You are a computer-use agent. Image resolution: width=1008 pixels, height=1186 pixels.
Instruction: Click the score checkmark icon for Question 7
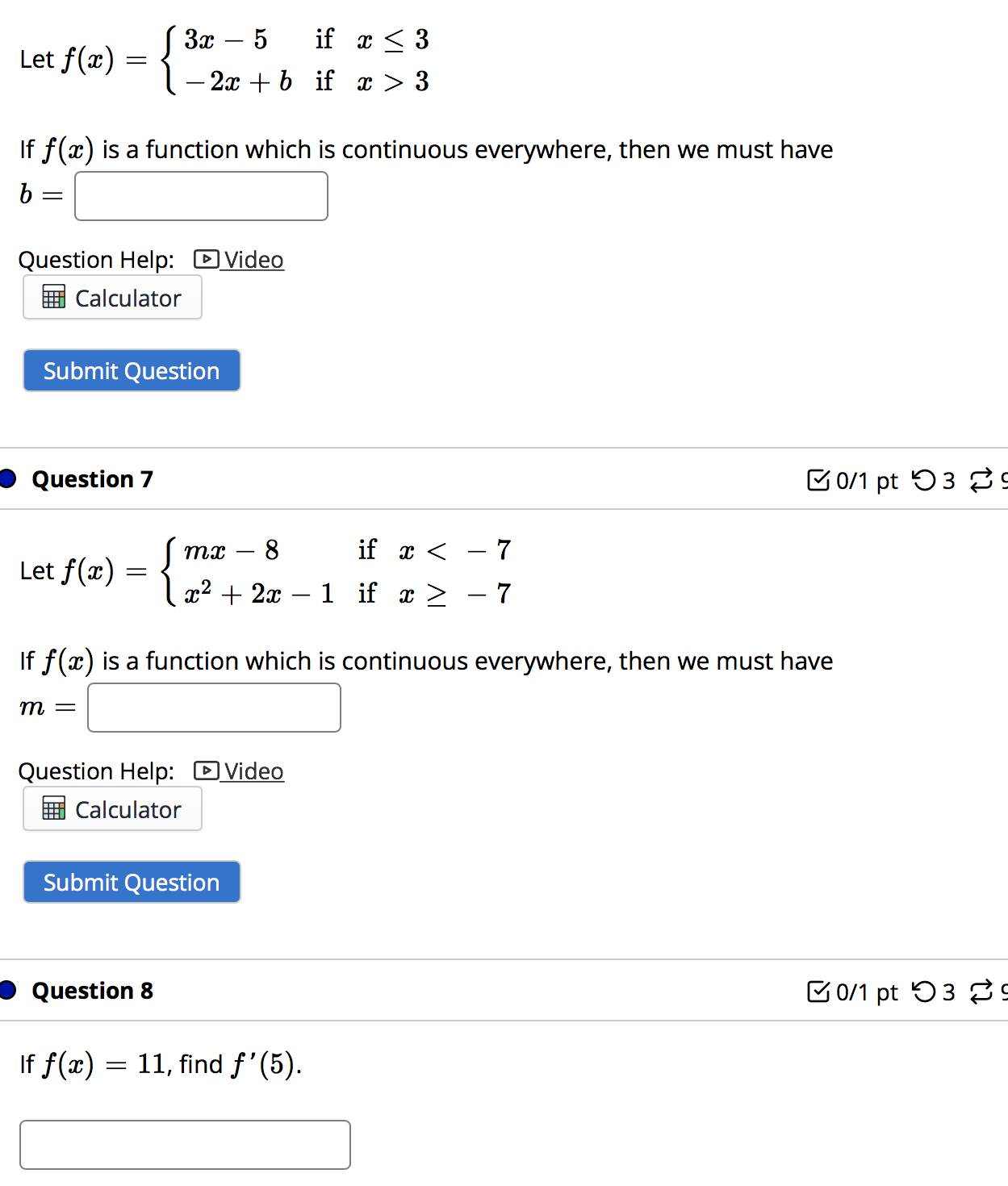click(x=820, y=480)
